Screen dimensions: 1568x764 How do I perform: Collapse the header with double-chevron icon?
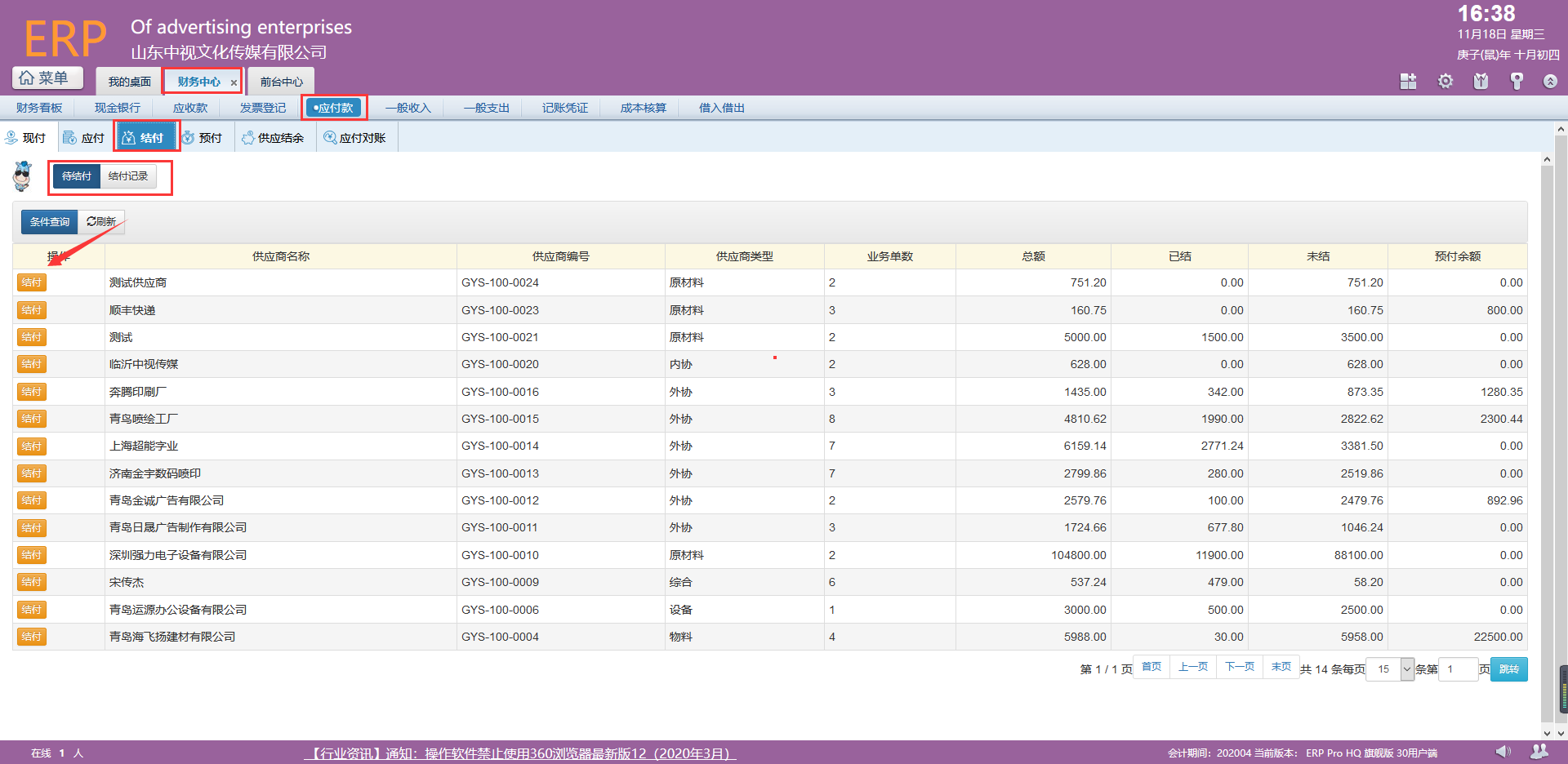click(x=1550, y=81)
